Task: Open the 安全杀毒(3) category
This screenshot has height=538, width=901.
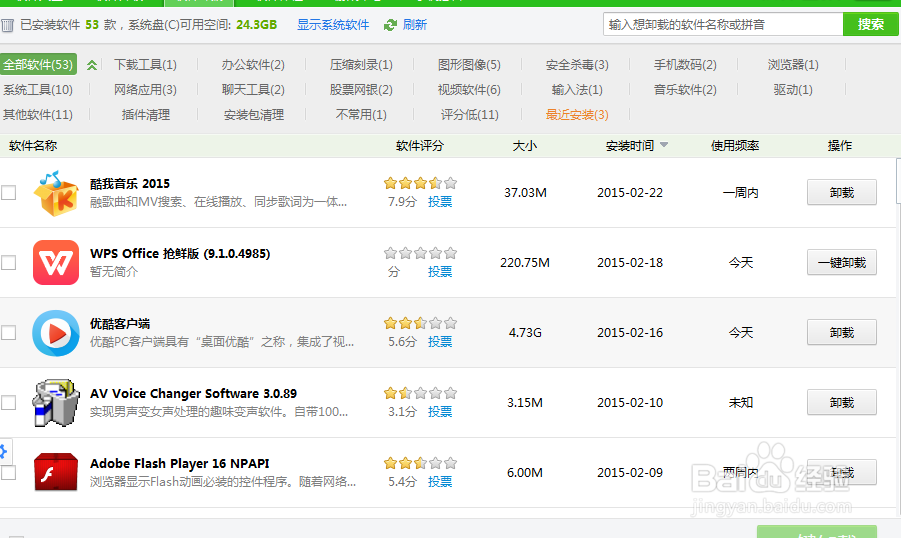Action: (577, 64)
